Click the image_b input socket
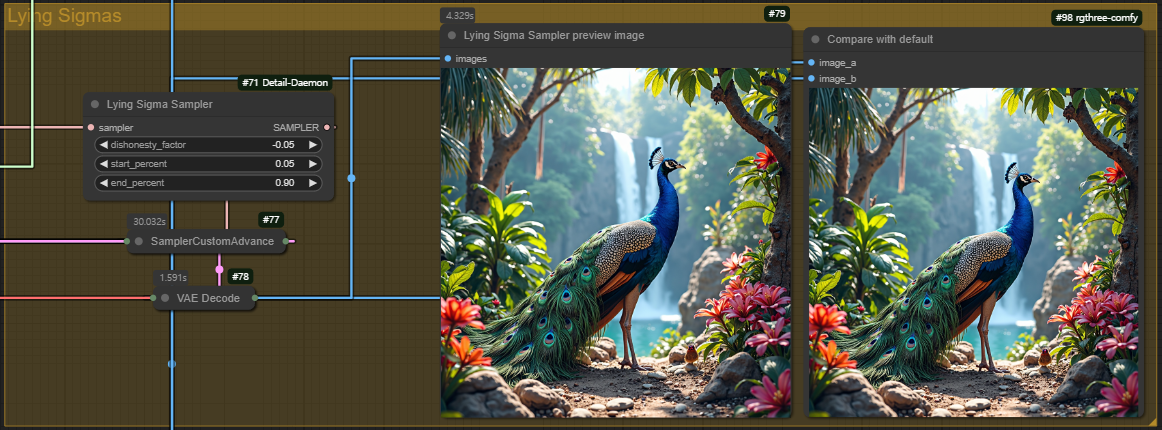This screenshot has height=430, width=1162. [811, 79]
